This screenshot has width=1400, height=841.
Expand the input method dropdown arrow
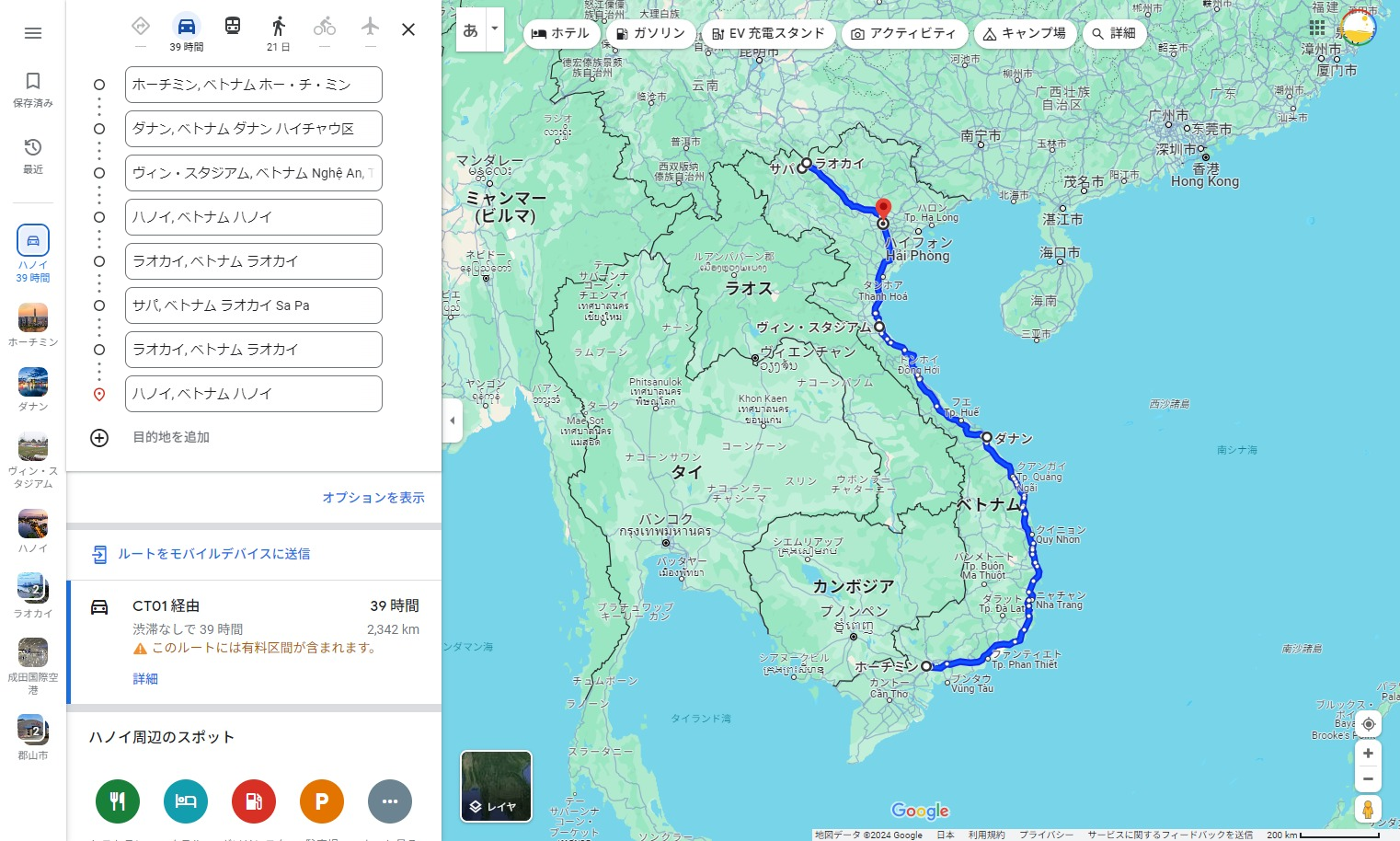coord(495,29)
